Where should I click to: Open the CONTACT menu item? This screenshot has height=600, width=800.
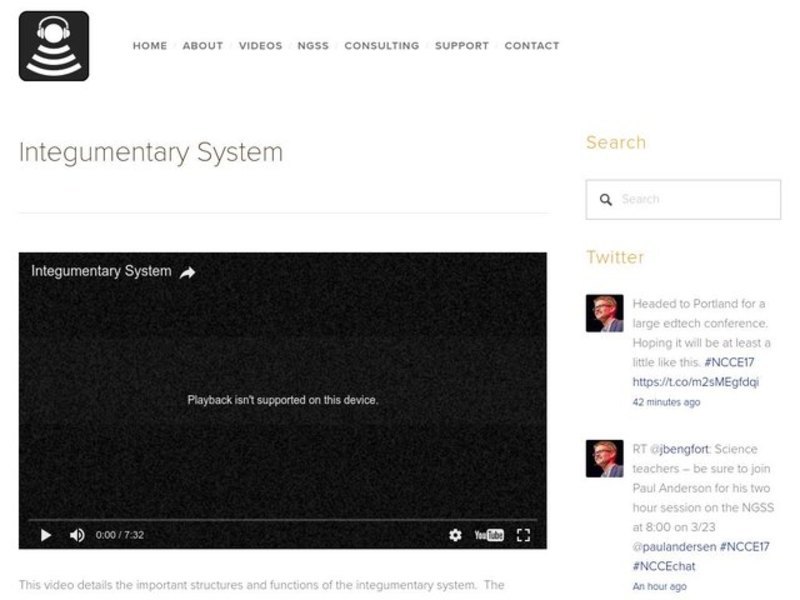(532, 45)
